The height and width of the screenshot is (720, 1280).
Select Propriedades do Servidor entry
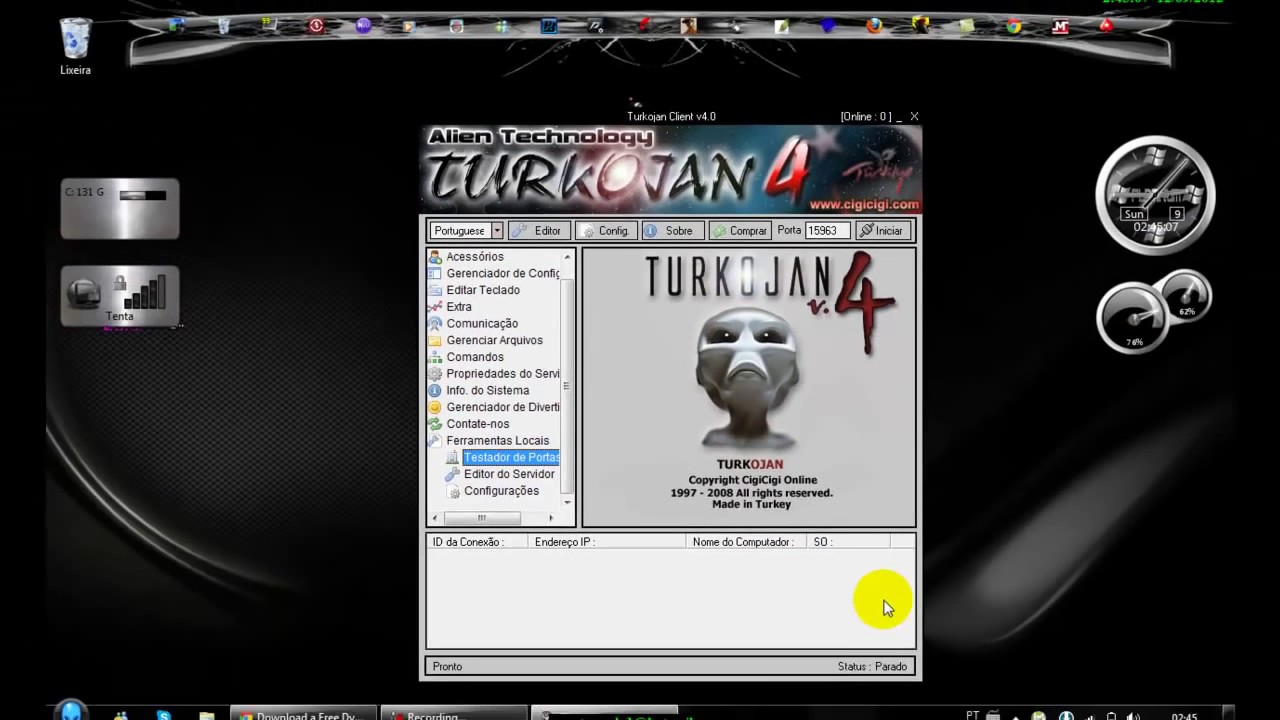(502, 374)
